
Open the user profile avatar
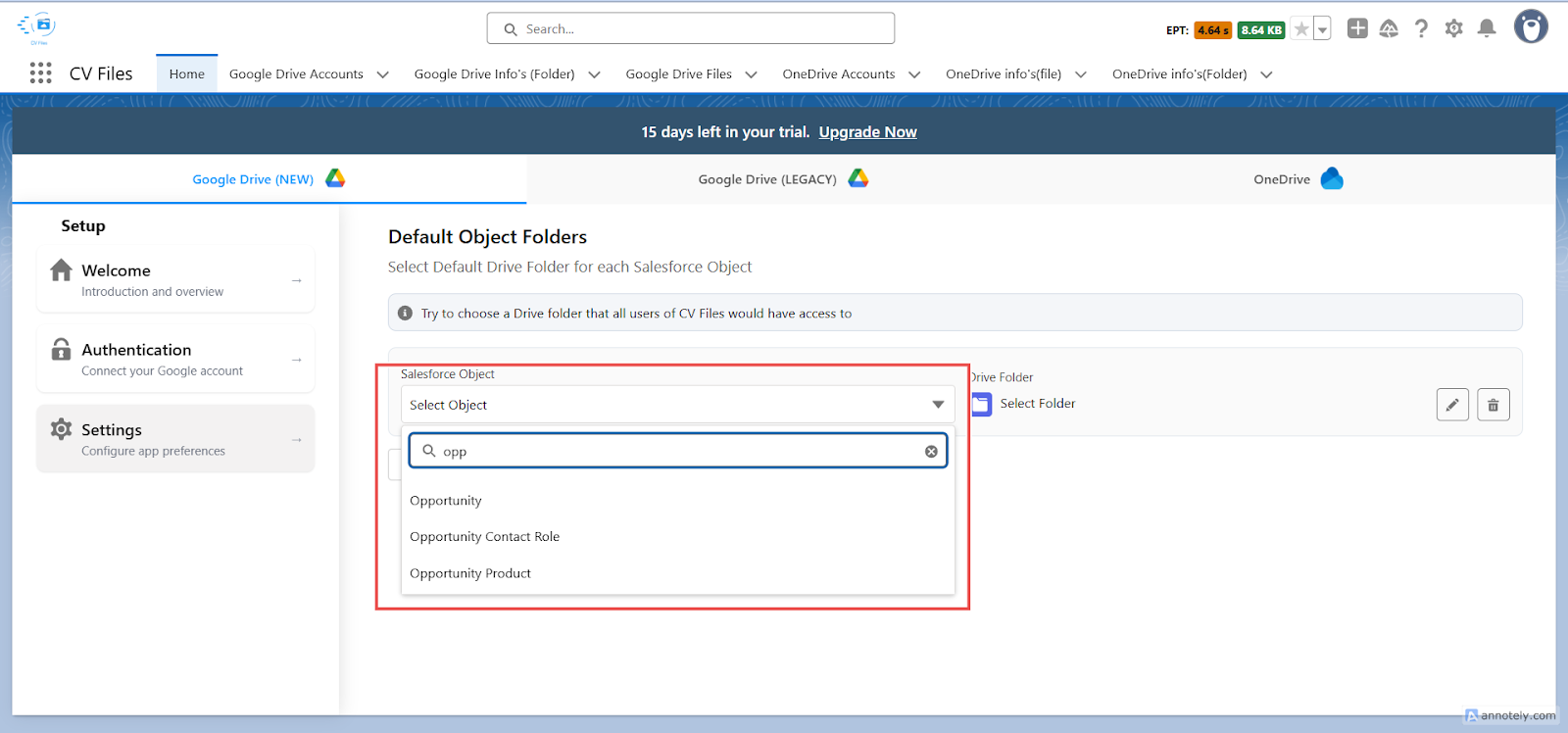1531,26
